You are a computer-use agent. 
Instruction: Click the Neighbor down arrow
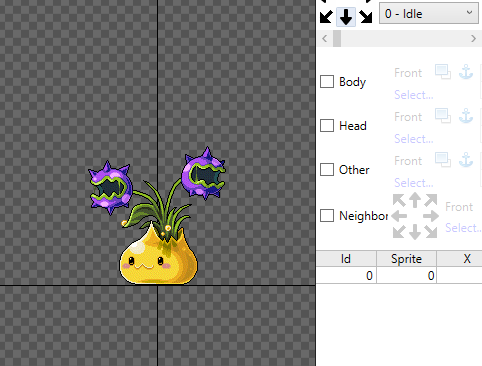415,232
